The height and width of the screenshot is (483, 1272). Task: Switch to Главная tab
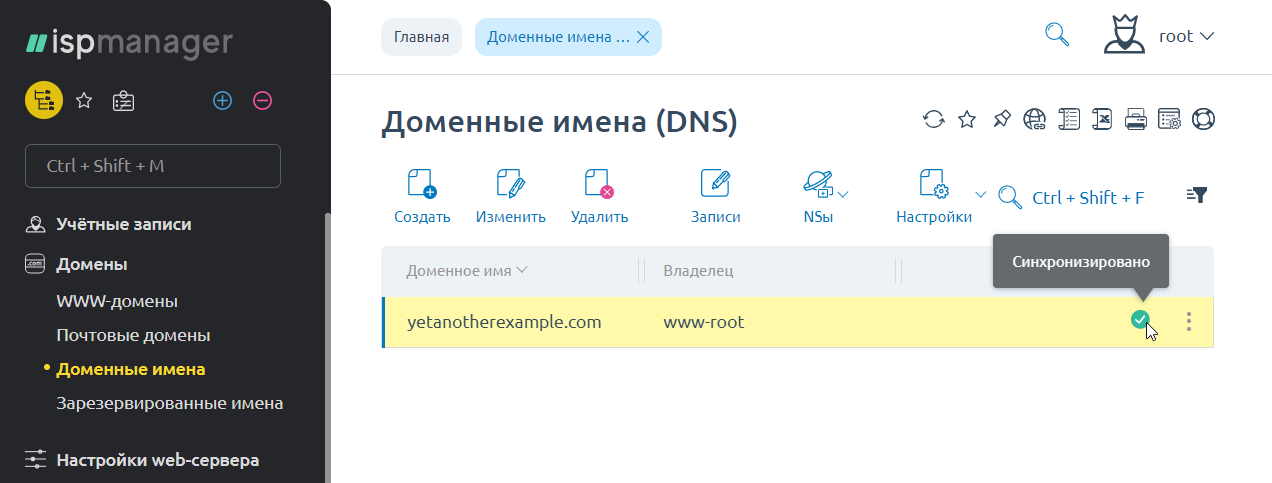[421, 37]
